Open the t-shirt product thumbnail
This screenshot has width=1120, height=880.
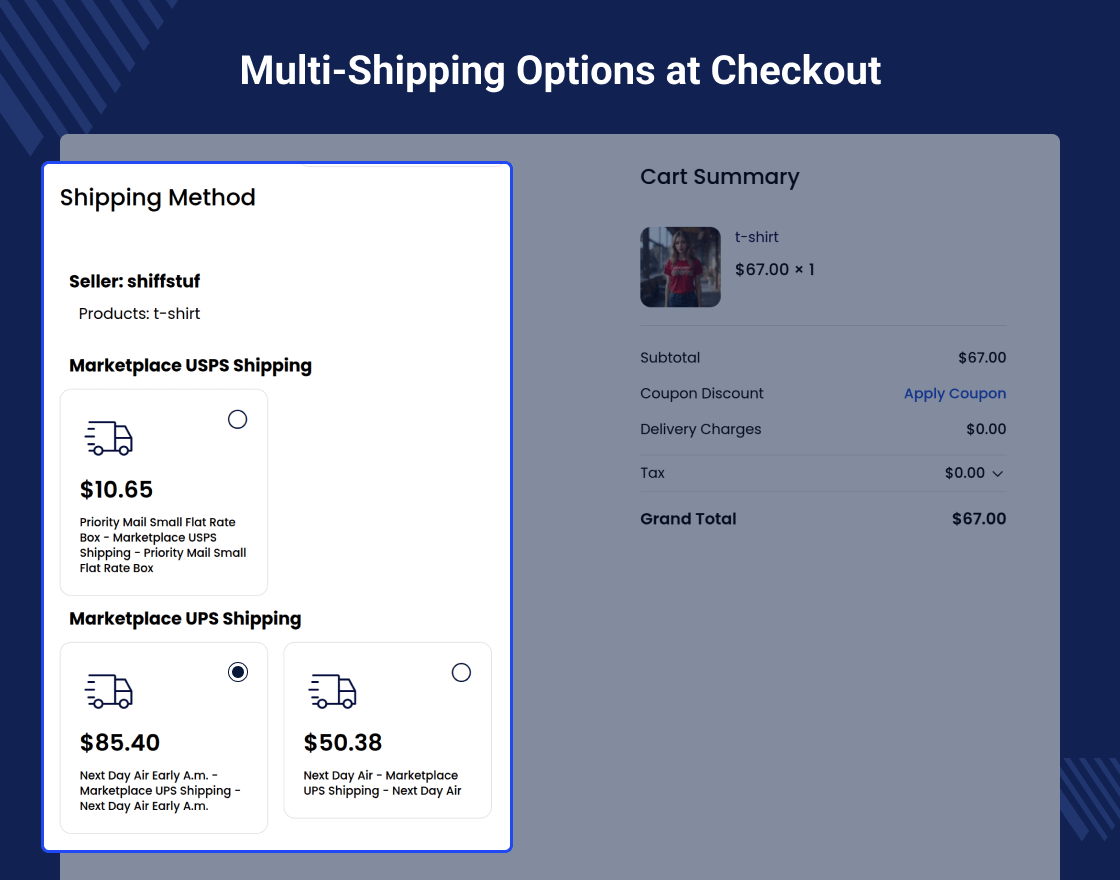[680, 267]
